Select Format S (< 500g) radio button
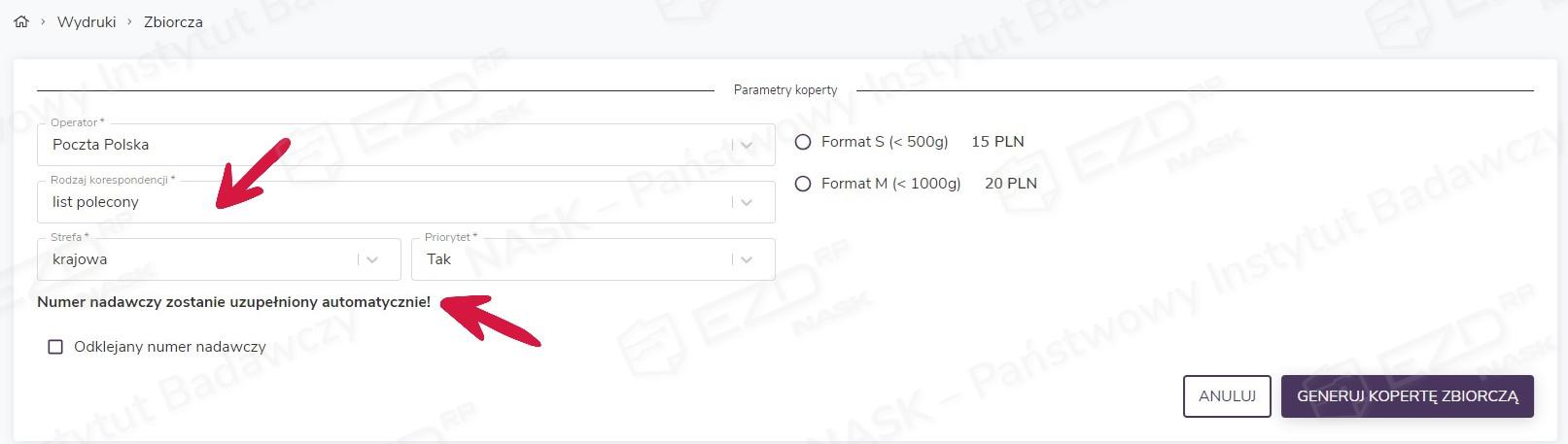The height and width of the screenshot is (444, 1568). pyautogui.click(x=803, y=142)
